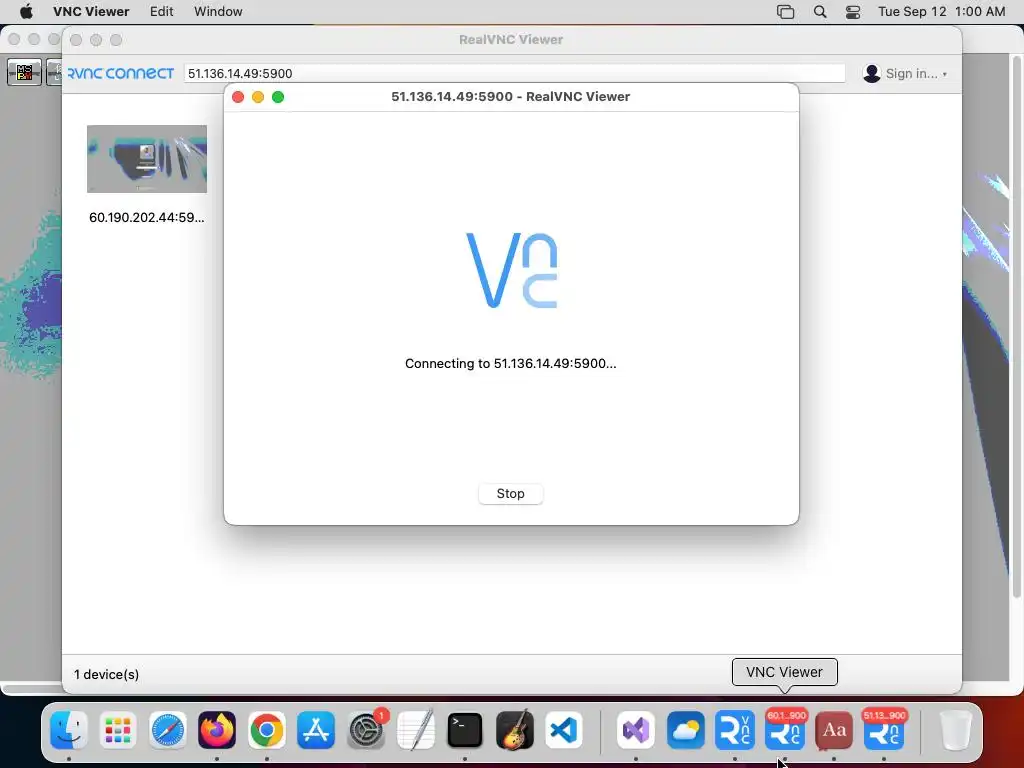Minimize the connecting dialog with yellow button

pos(258,97)
